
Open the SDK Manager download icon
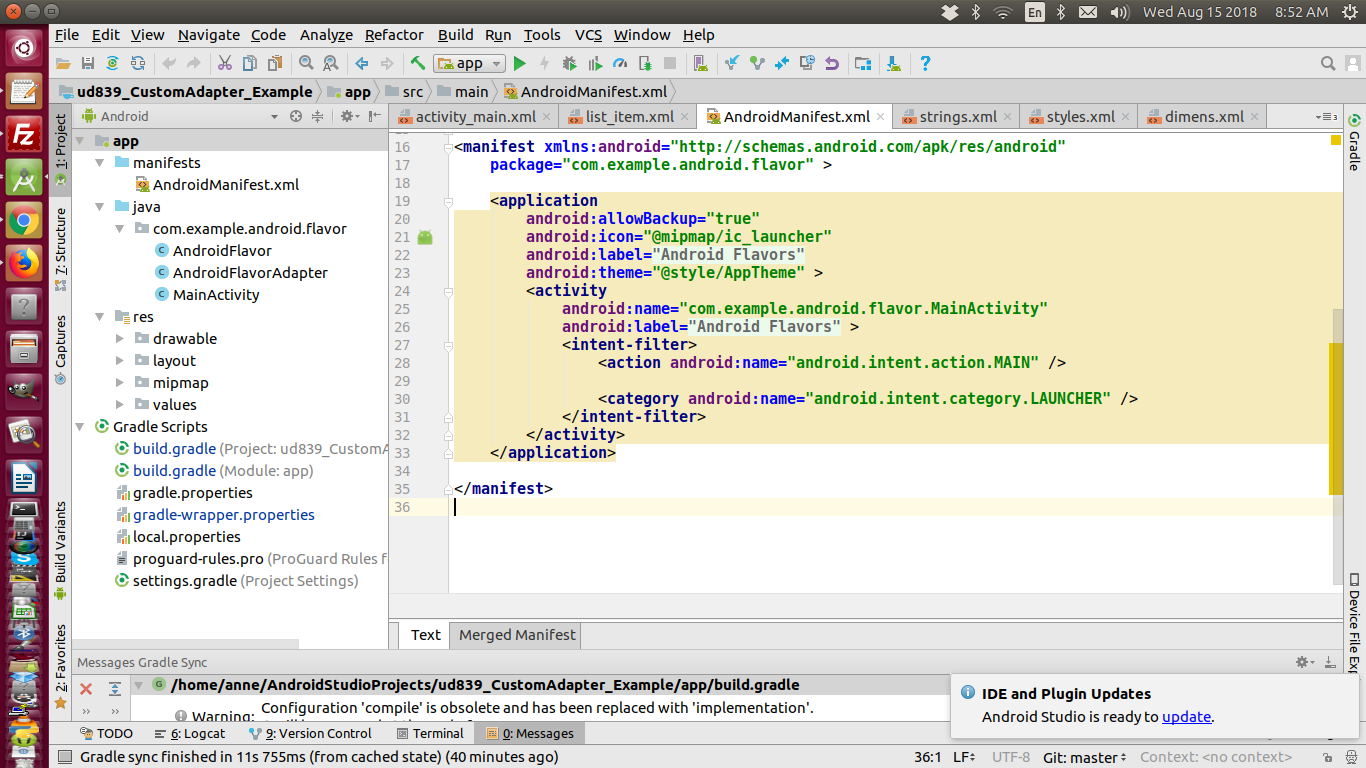pos(892,63)
